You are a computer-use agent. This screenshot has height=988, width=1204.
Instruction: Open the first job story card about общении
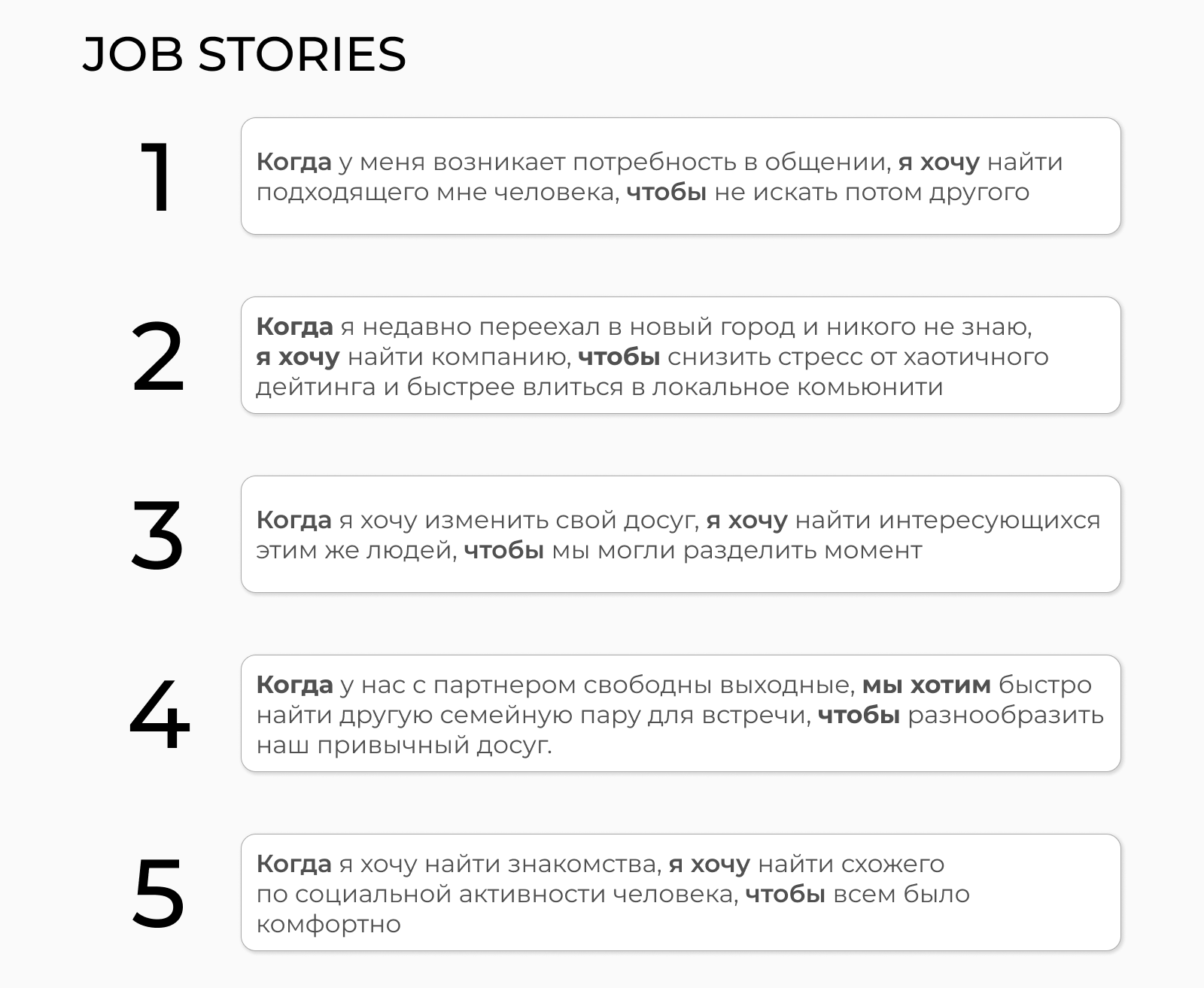point(681,176)
